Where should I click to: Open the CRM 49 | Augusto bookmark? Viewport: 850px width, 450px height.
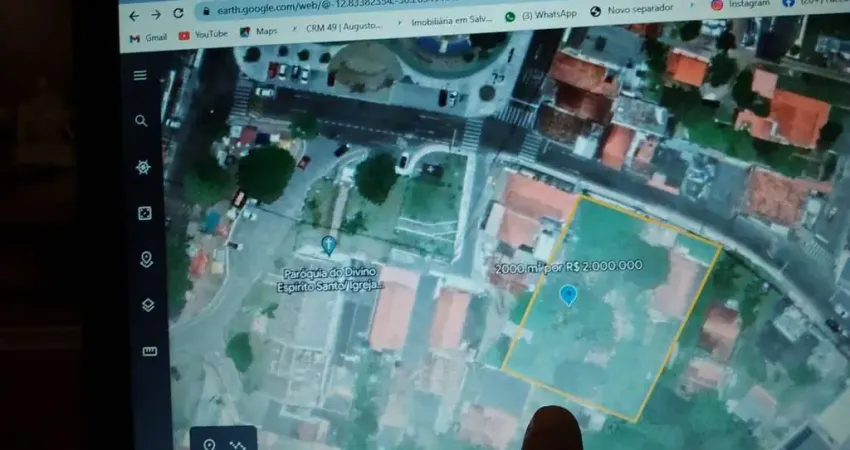click(x=337, y=27)
